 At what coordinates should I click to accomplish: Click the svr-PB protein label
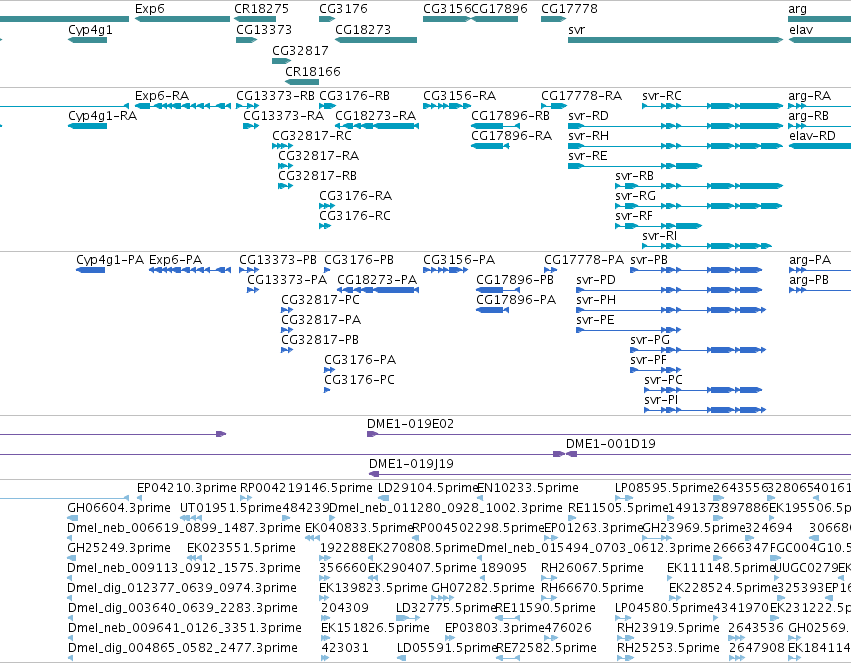pos(649,260)
